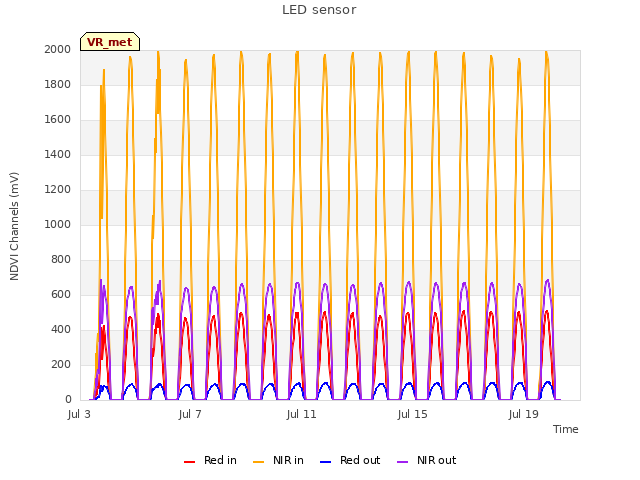Click the 200 y-axis tick label

61,364
